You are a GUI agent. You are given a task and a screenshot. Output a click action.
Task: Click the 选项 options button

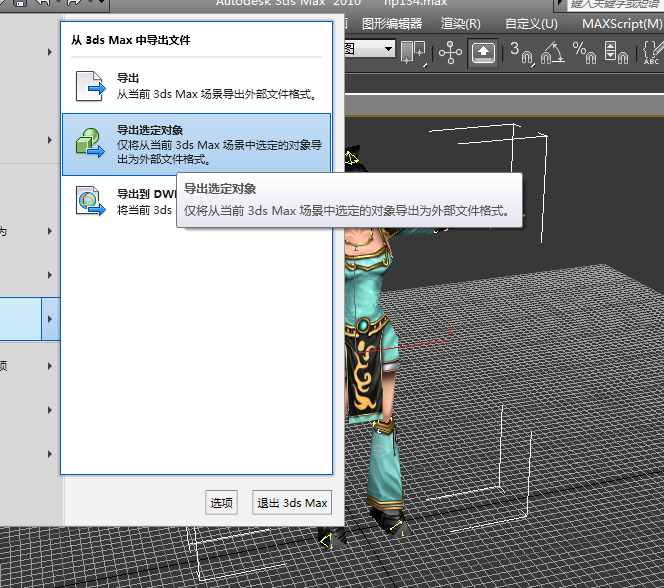[221, 502]
